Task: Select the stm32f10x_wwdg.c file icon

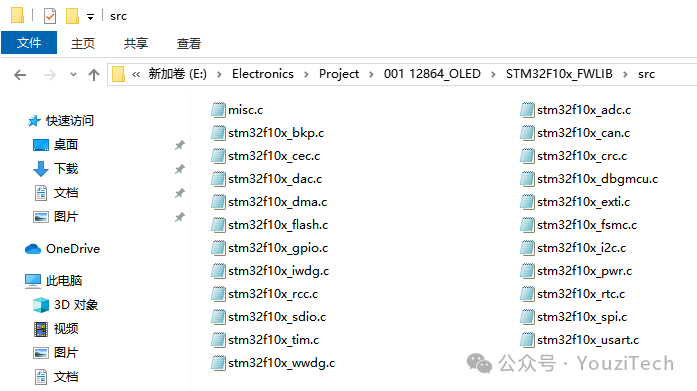Action: pyautogui.click(x=218, y=363)
